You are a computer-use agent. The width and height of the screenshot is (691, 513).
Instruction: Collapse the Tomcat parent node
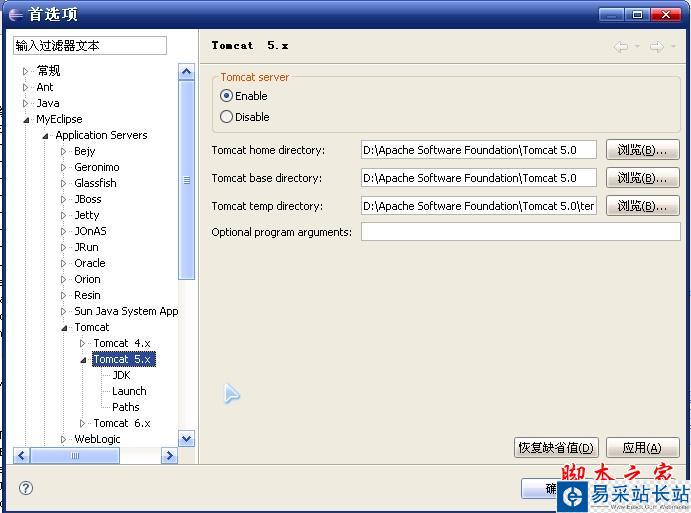[64, 328]
